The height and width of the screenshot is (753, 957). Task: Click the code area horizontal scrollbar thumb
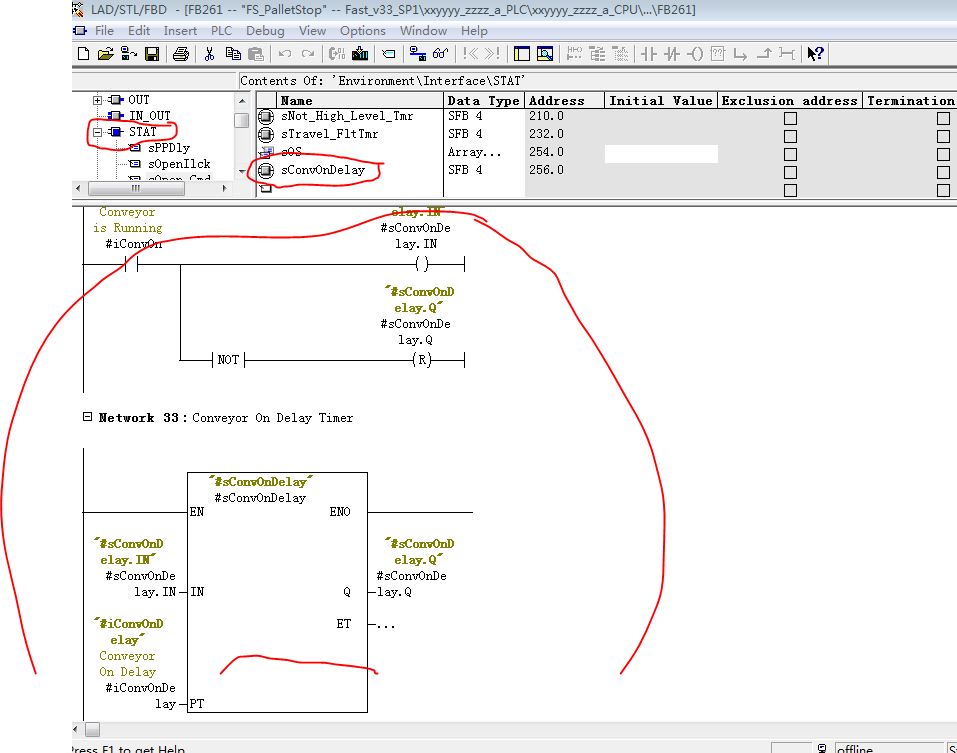click(92, 729)
